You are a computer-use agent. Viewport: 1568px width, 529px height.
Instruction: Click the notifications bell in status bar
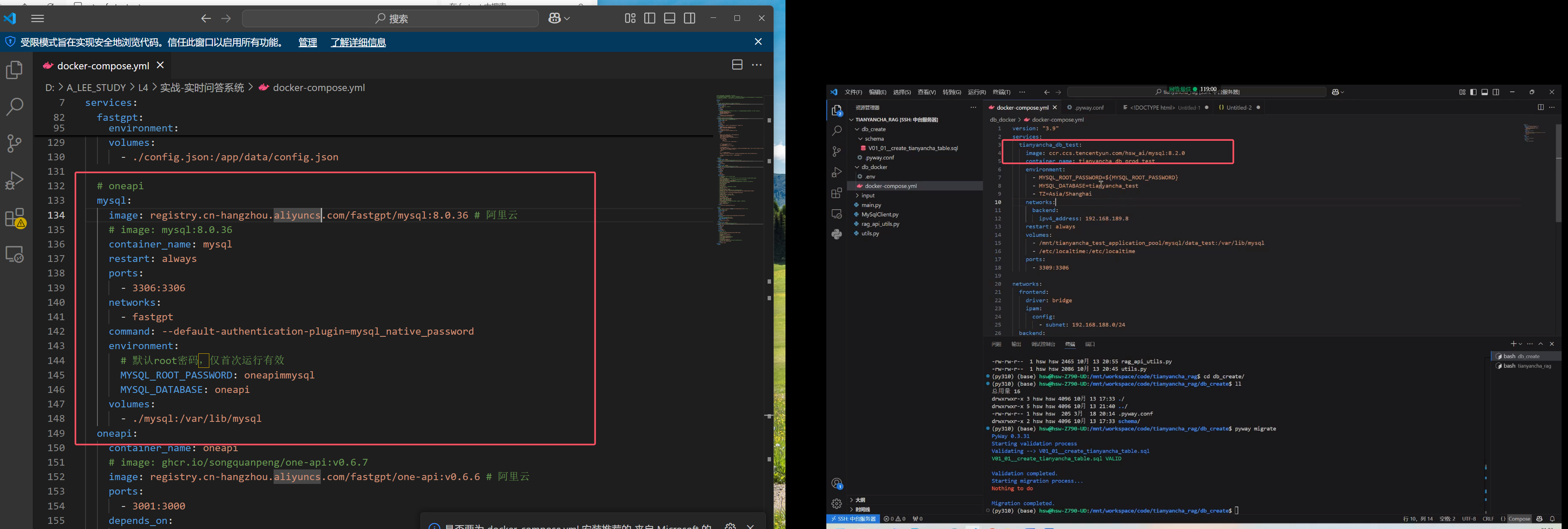pyautogui.click(x=1552, y=519)
